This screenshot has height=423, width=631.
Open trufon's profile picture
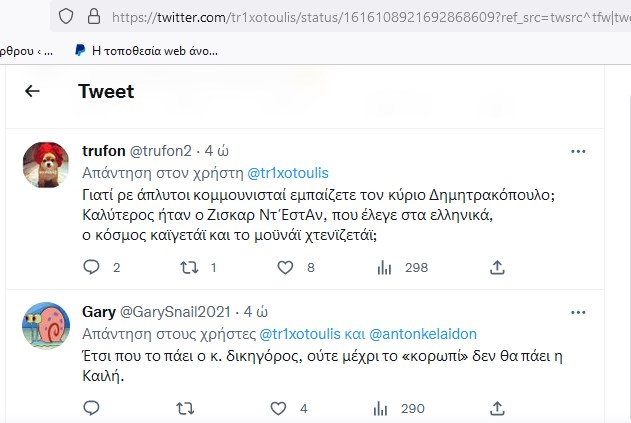tap(46, 165)
